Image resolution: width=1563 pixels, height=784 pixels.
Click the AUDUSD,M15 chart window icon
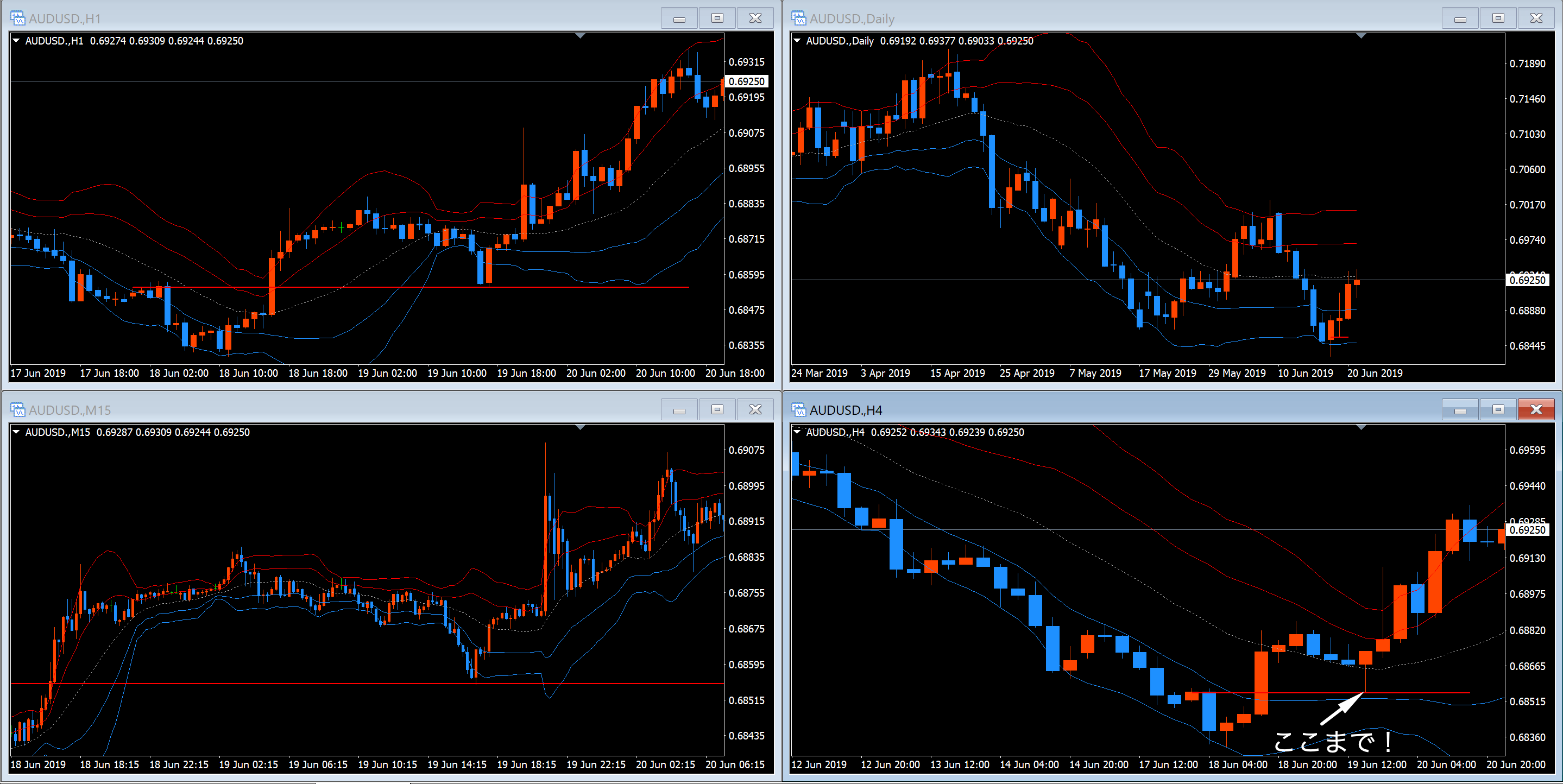tap(17, 409)
